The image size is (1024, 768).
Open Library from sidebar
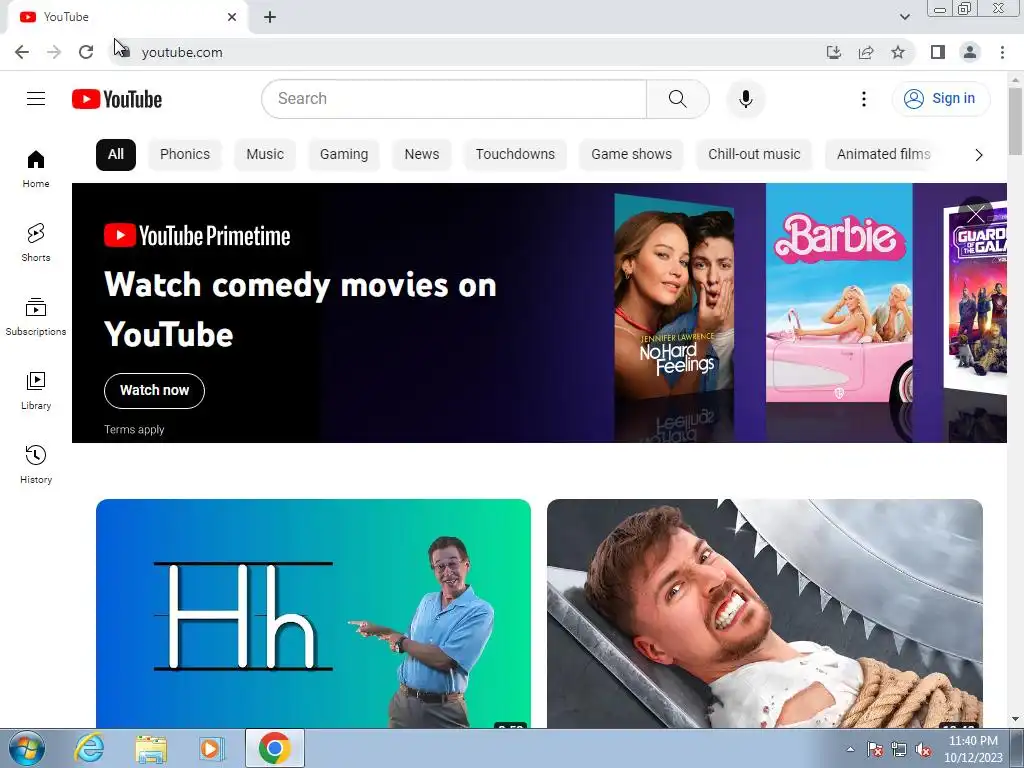[x=36, y=390]
